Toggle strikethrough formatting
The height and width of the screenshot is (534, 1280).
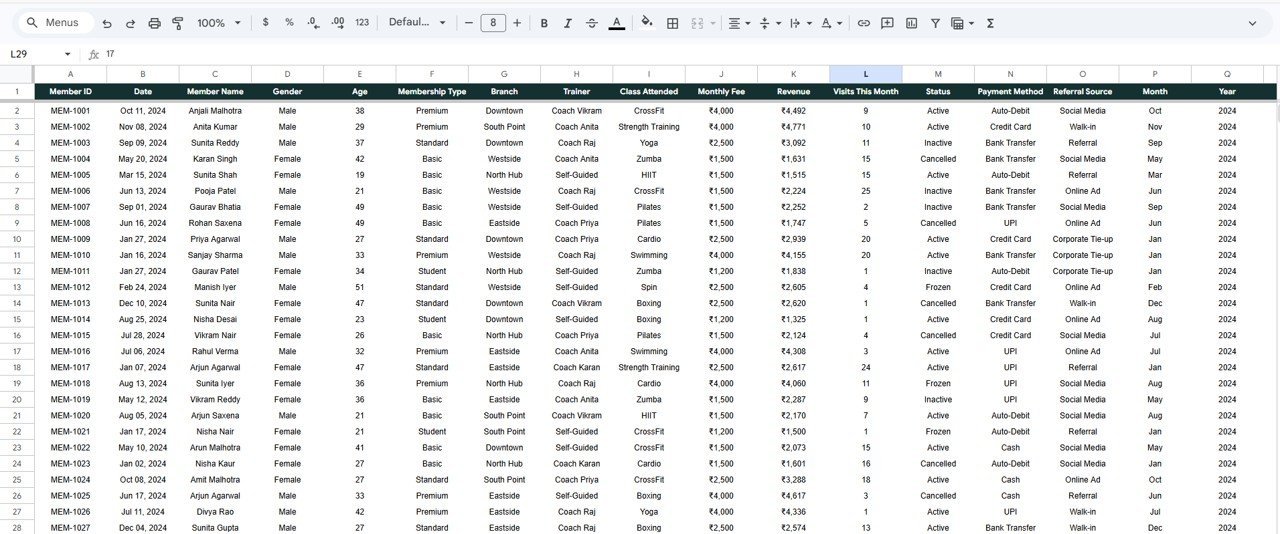(x=592, y=23)
